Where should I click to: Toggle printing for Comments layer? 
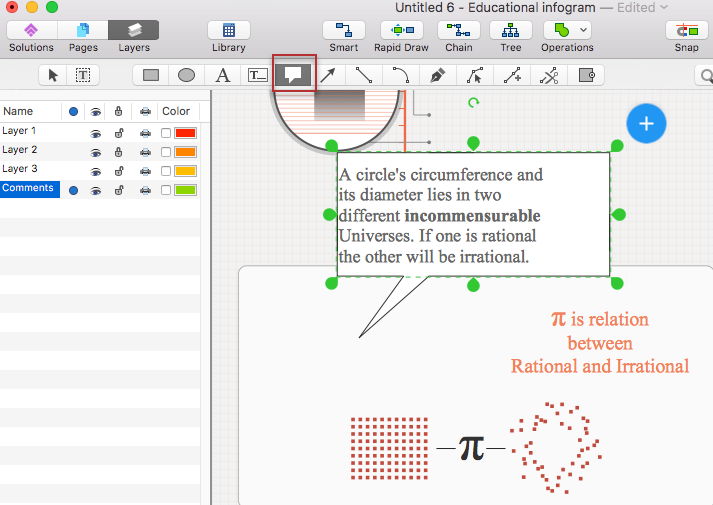[145, 190]
